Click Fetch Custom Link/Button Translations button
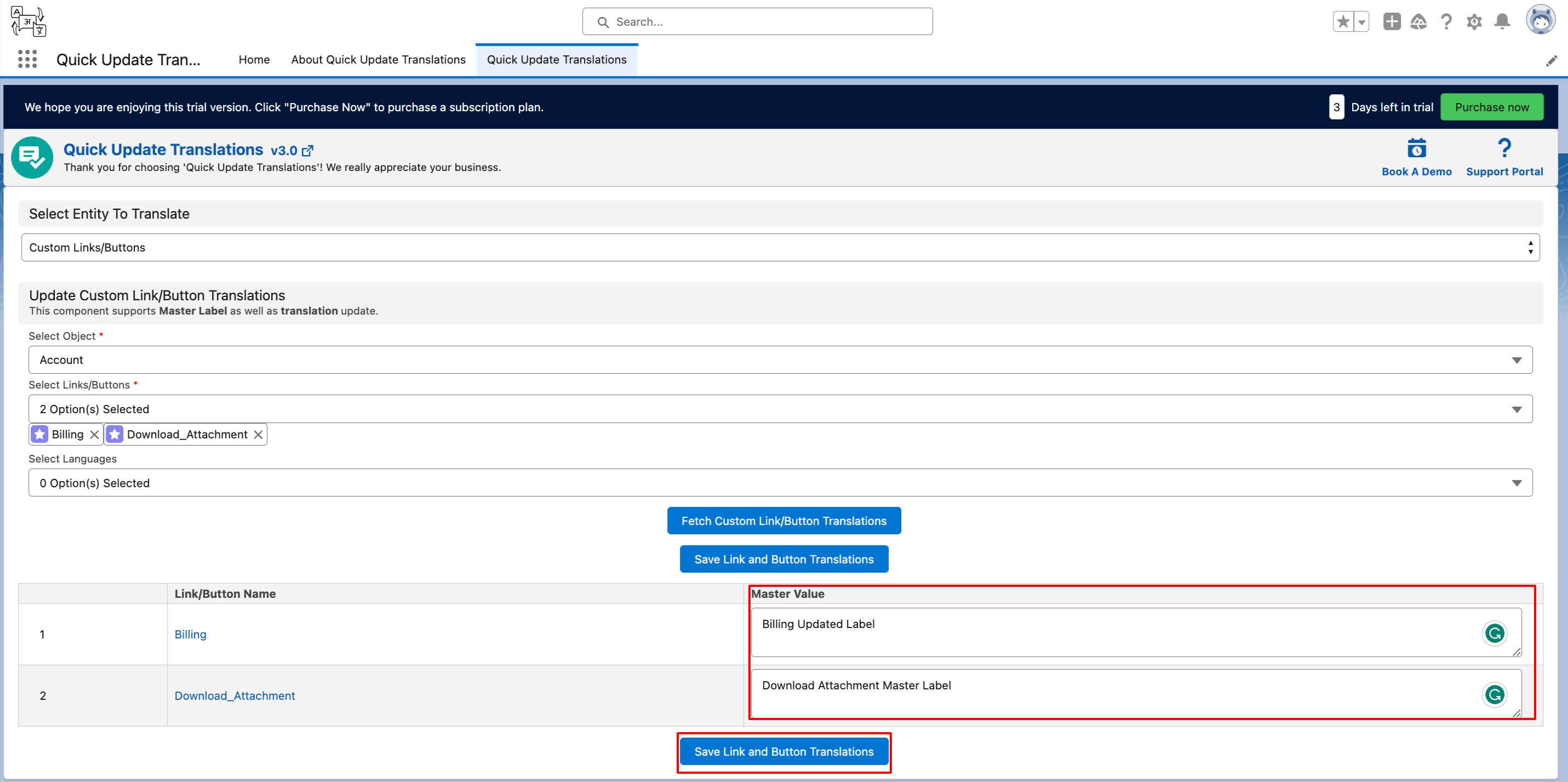1568x782 pixels. (x=783, y=521)
